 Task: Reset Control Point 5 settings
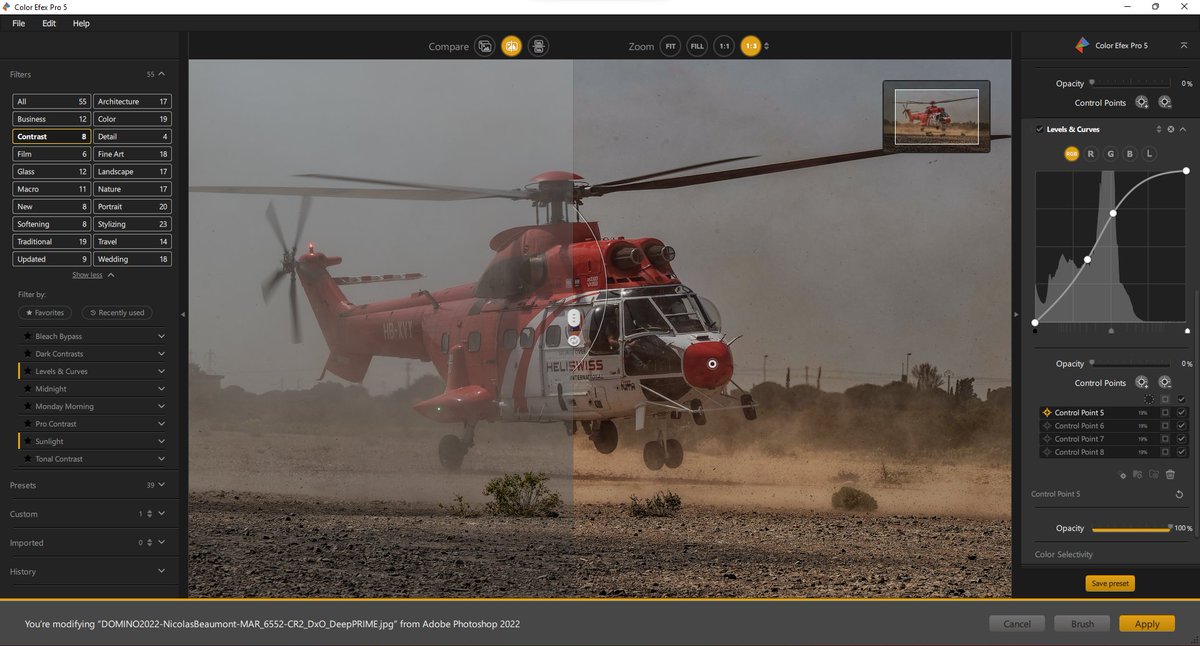point(1181,494)
